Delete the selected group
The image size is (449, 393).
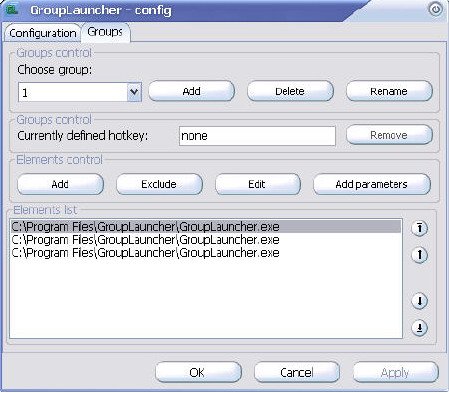pos(290,91)
